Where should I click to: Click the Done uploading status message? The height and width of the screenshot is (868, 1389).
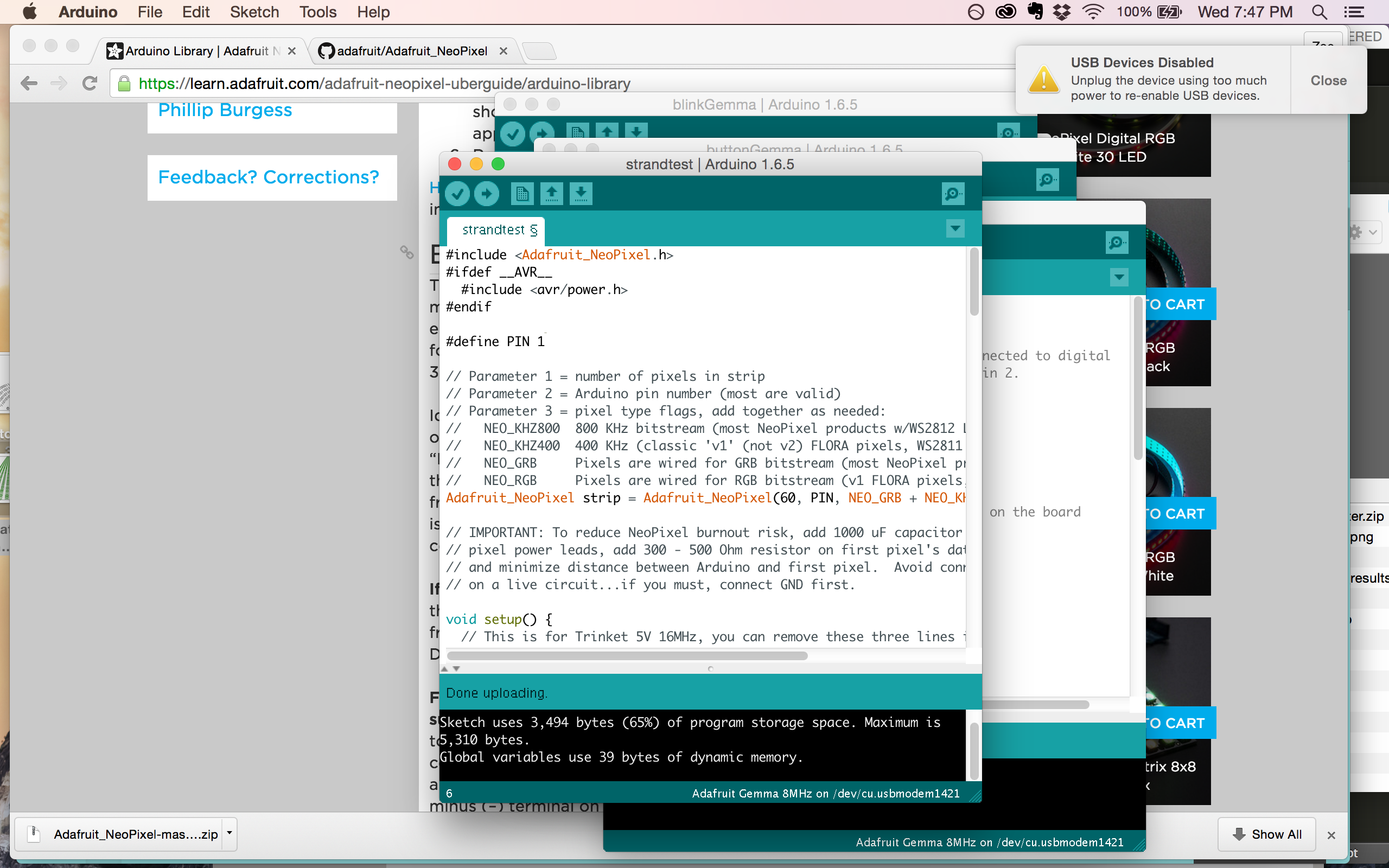pos(496,693)
